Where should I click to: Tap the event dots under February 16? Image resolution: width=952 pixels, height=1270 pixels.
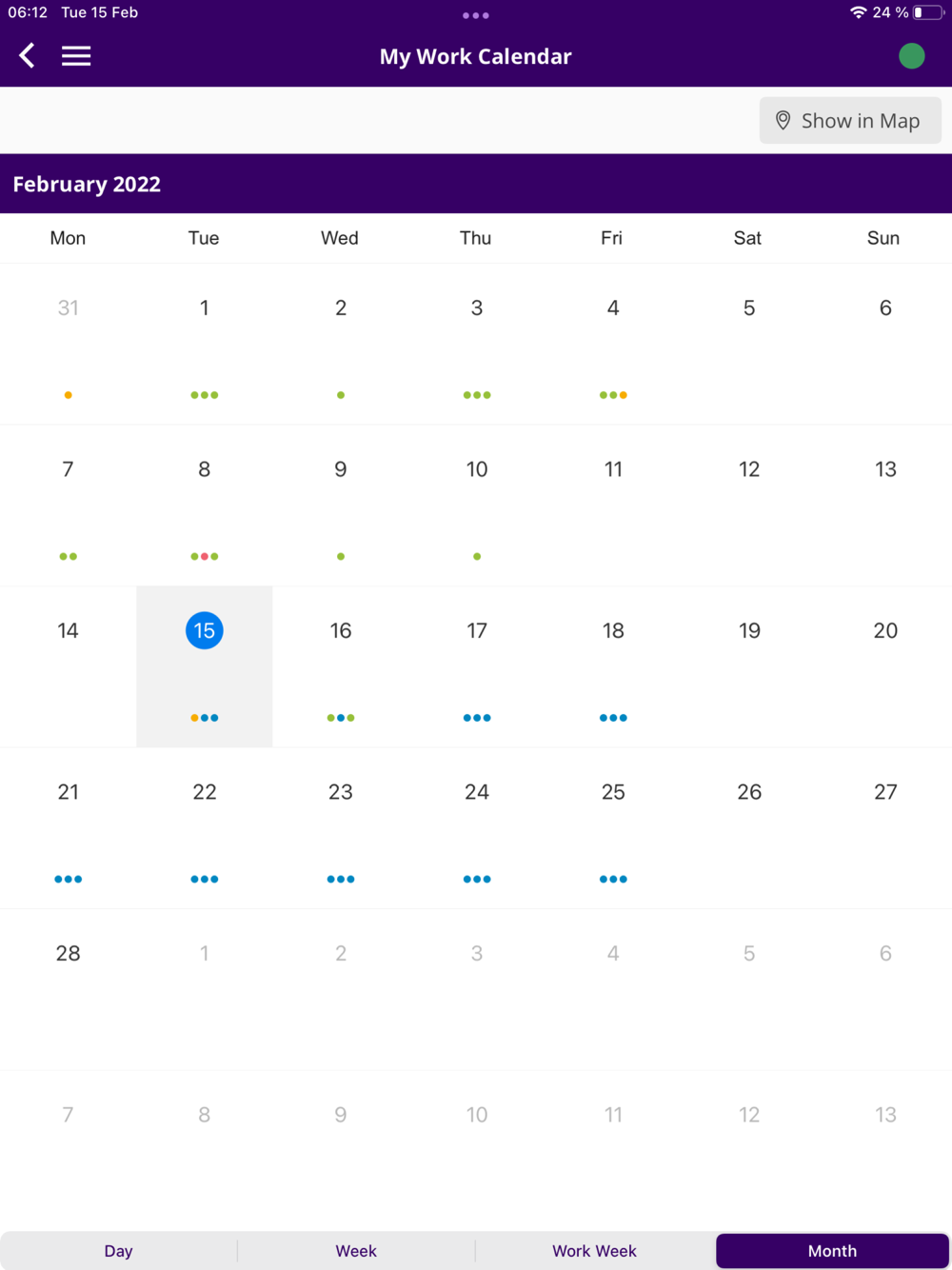coord(341,718)
